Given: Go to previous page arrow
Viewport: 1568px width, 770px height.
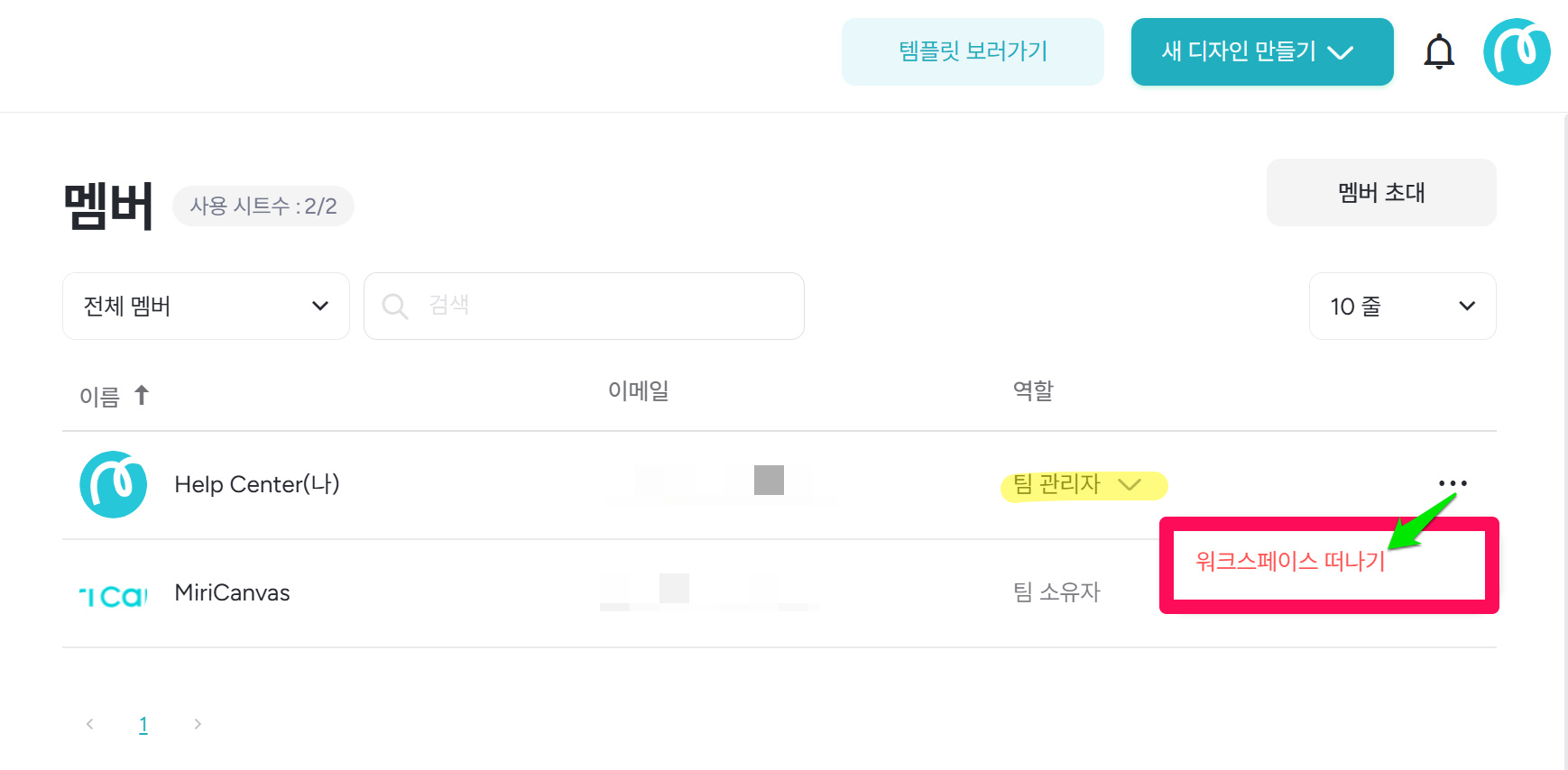Looking at the screenshot, I should coord(90,724).
